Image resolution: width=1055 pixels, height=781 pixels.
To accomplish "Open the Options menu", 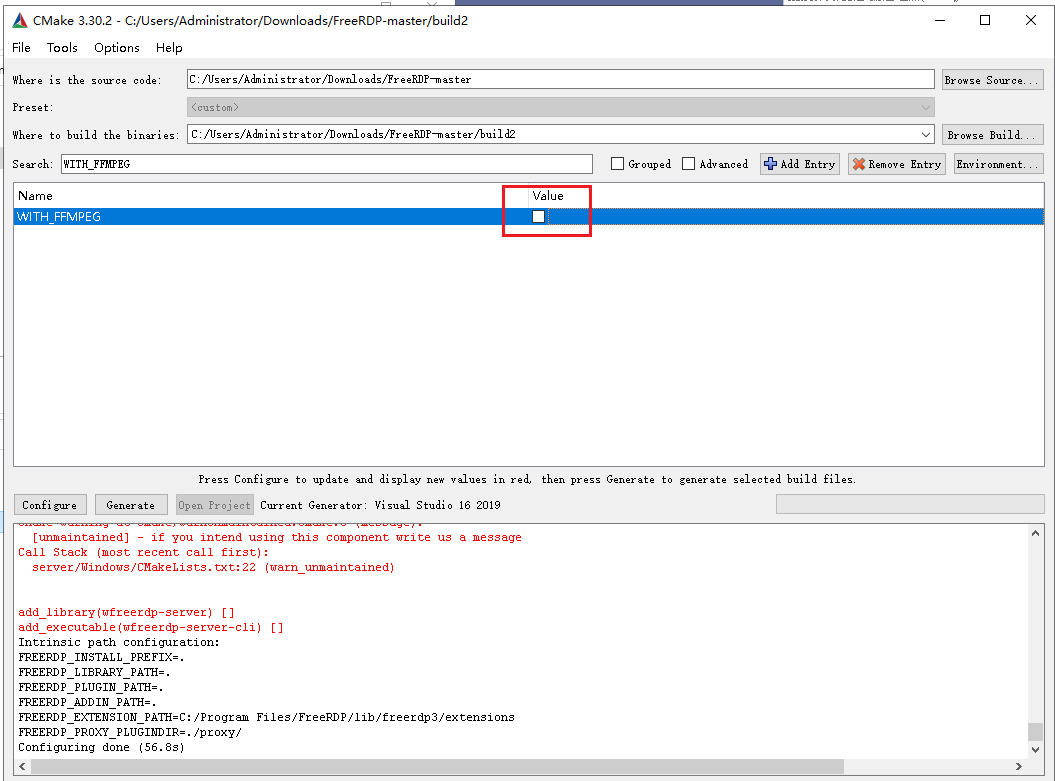I will [x=116, y=48].
